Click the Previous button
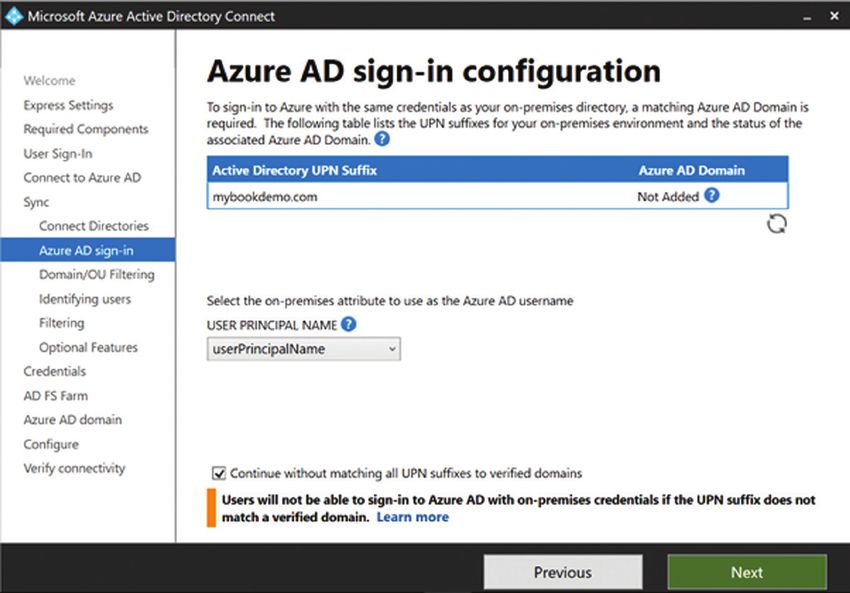Image resolution: width=850 pixels, height=593 pixels. pyautogui.click(x=563, y=572)
